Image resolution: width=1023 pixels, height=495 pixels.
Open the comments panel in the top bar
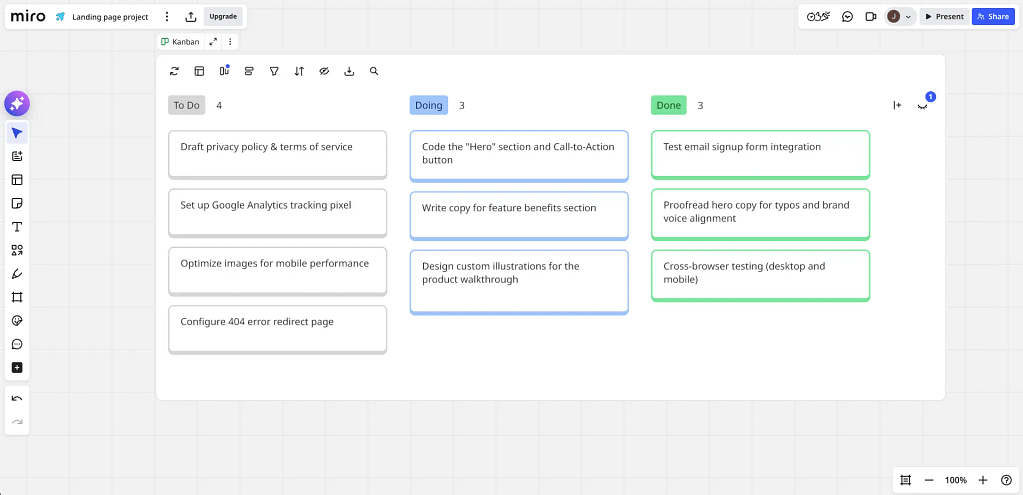847,16
